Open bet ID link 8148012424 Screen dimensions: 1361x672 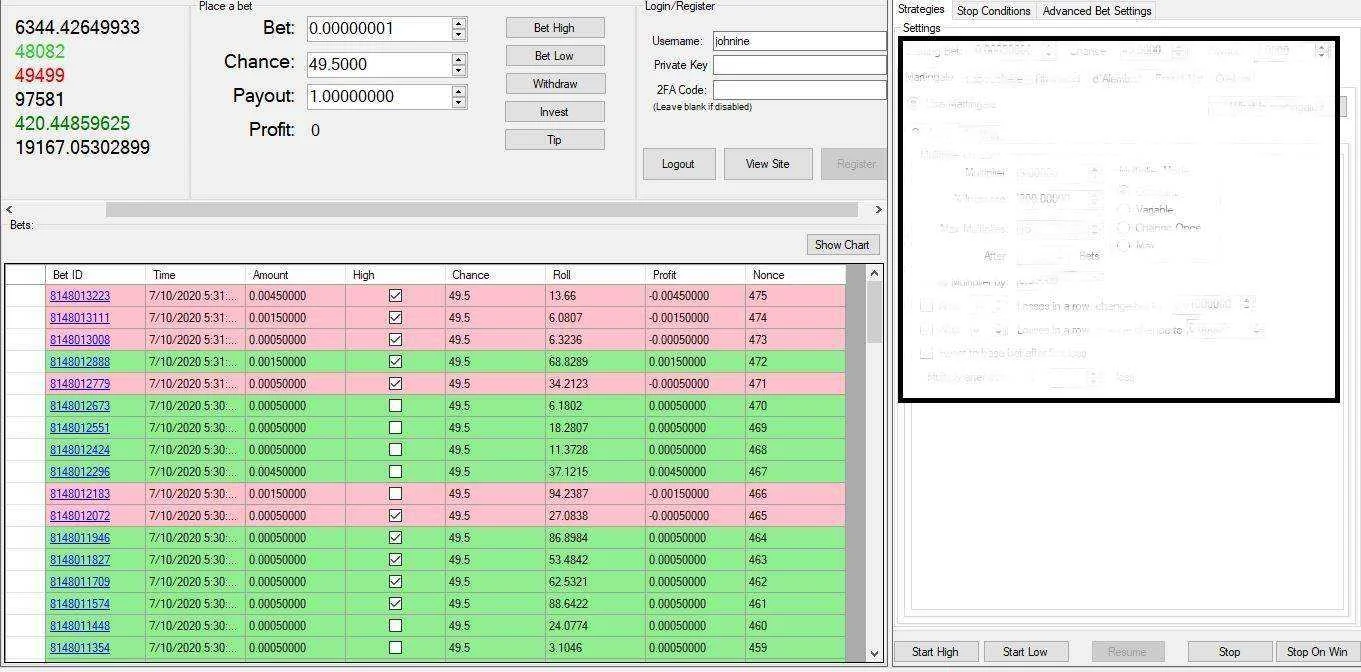[80, 450]
